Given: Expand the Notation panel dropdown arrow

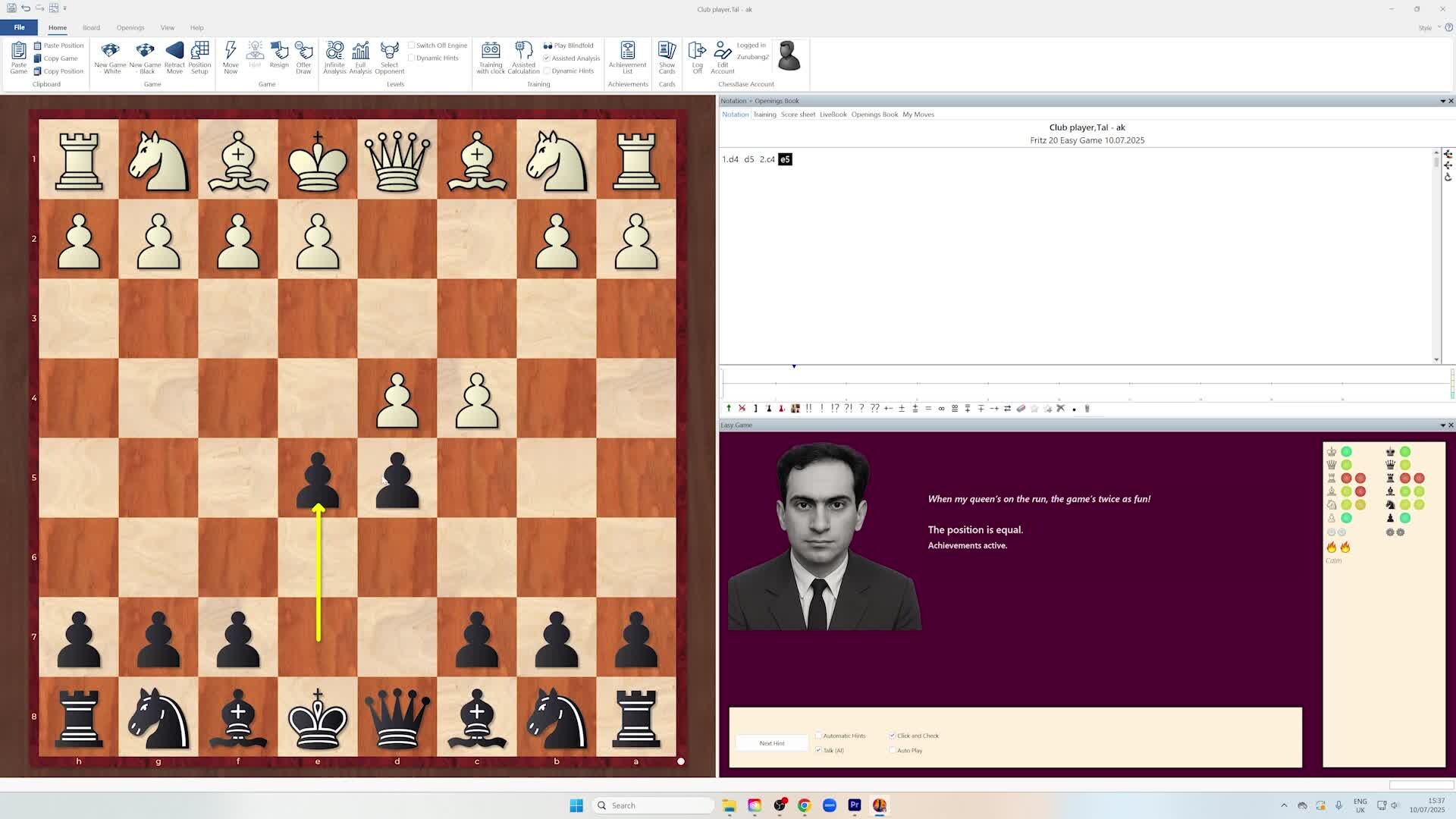Looking at the screenshot, I should (1442, 101).
